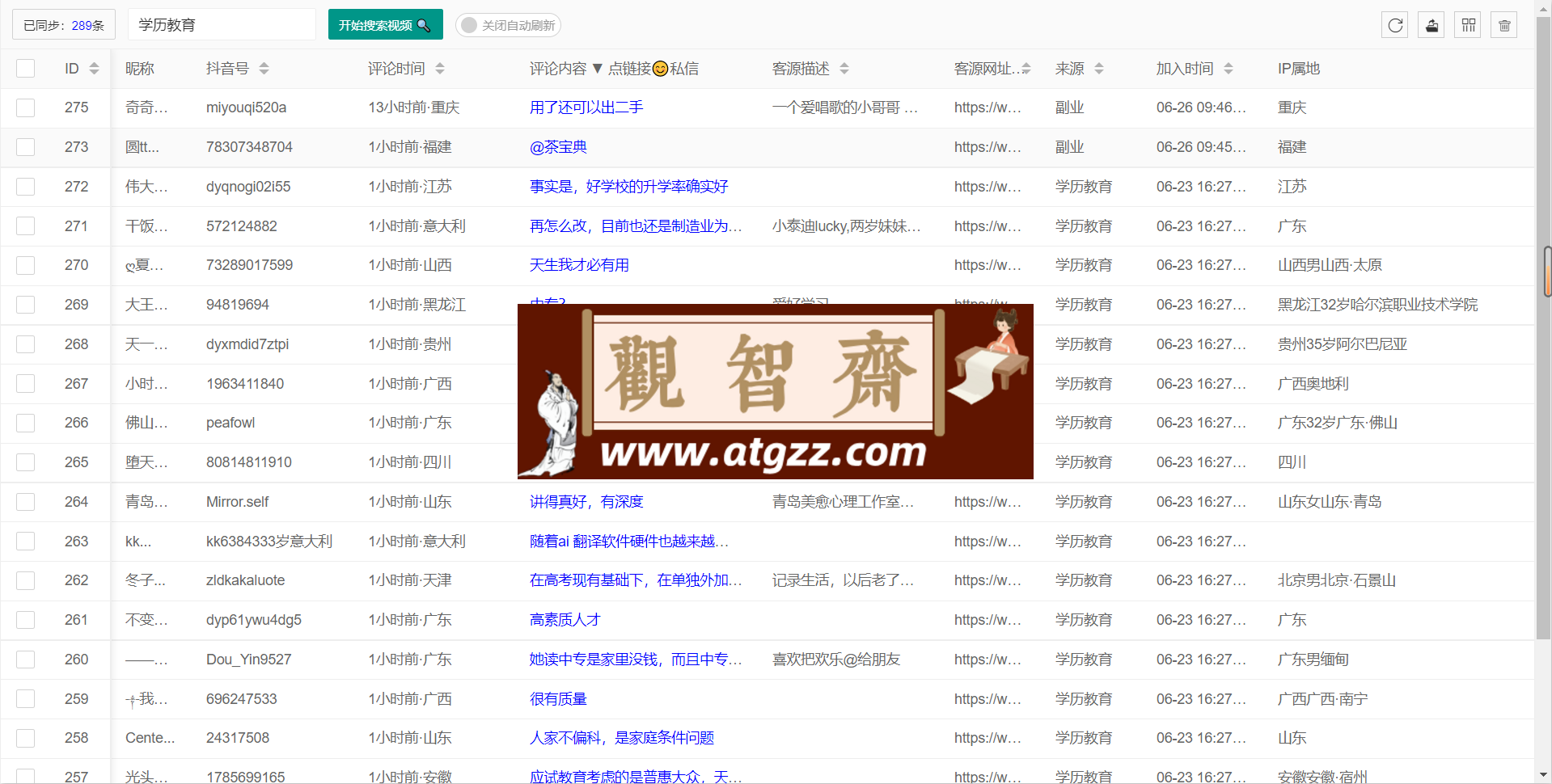Screen dimensions: 1552x784
Task: Open comment link 天生我才必有用
Action: [579, 265]
